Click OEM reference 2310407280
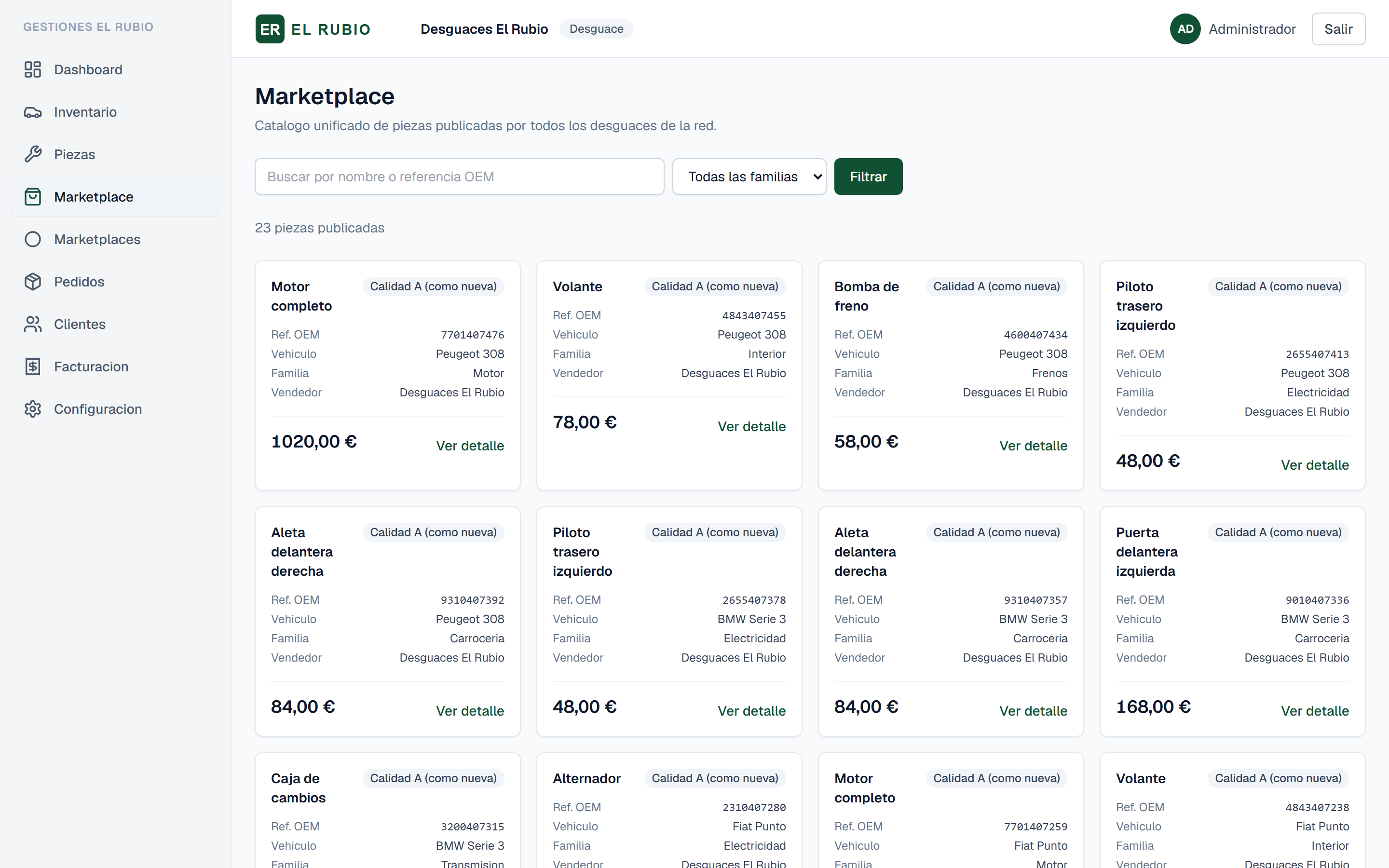The width and height of the screenshot is (1389, 868). [x=754, y=808]
